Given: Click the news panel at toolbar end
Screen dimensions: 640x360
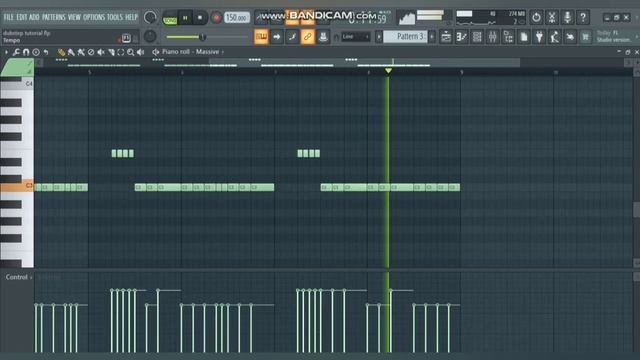Looking at the screenshot, I should pos(616,36).
